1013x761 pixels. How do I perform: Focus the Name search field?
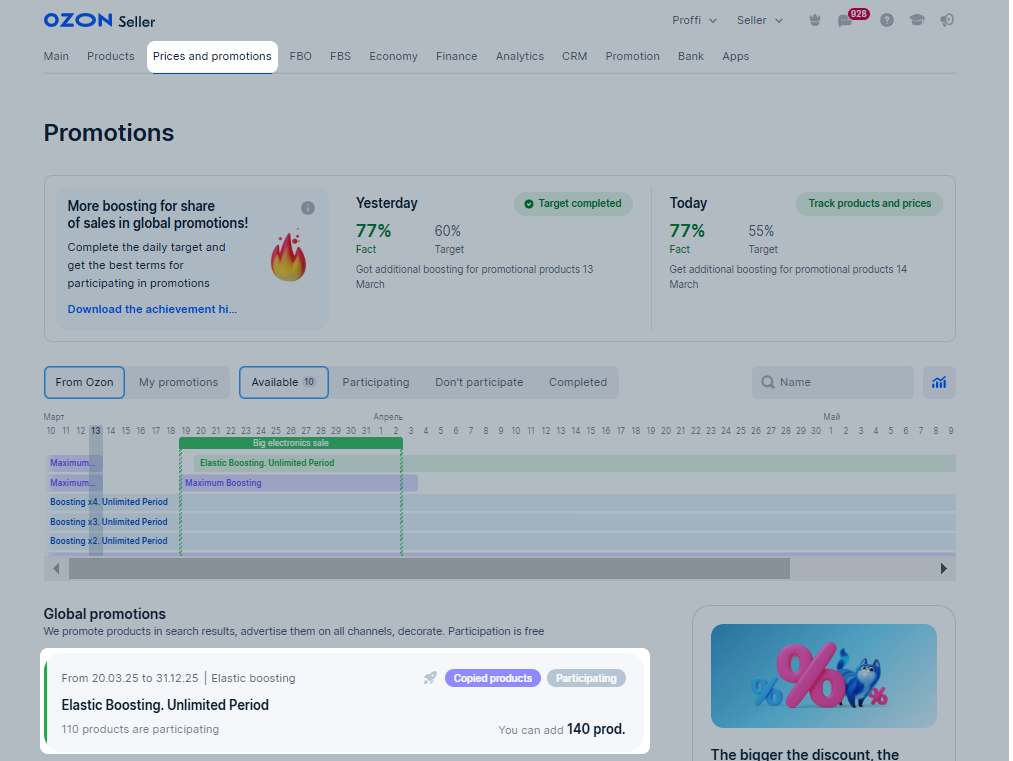(833, 382)
